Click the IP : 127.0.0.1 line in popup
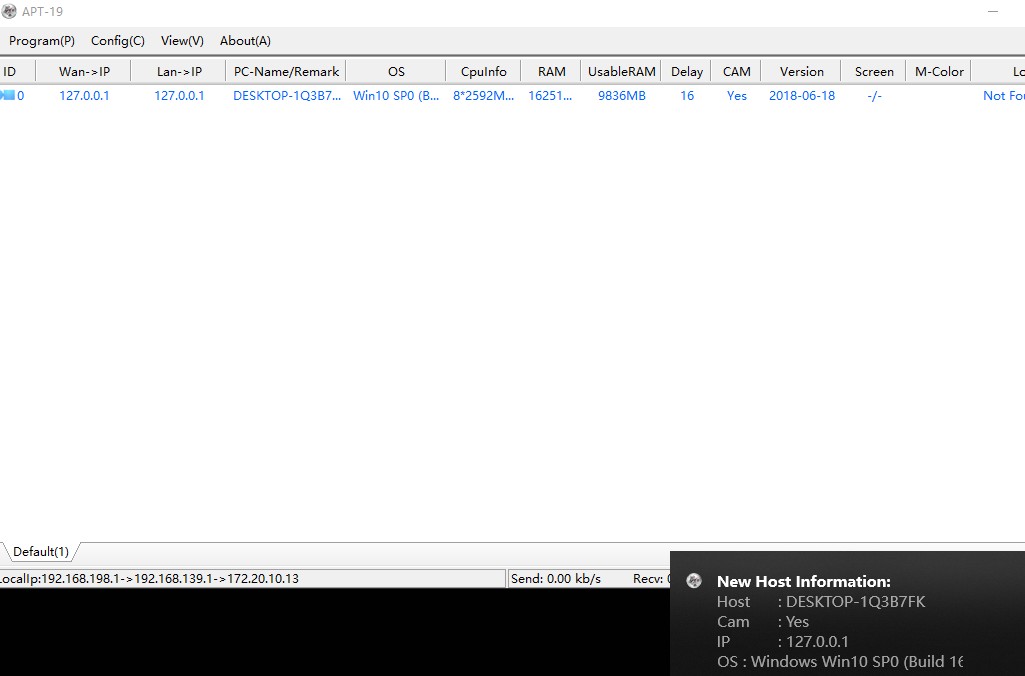Screen dimensions: 1025x676 click(x=782, y=642)
